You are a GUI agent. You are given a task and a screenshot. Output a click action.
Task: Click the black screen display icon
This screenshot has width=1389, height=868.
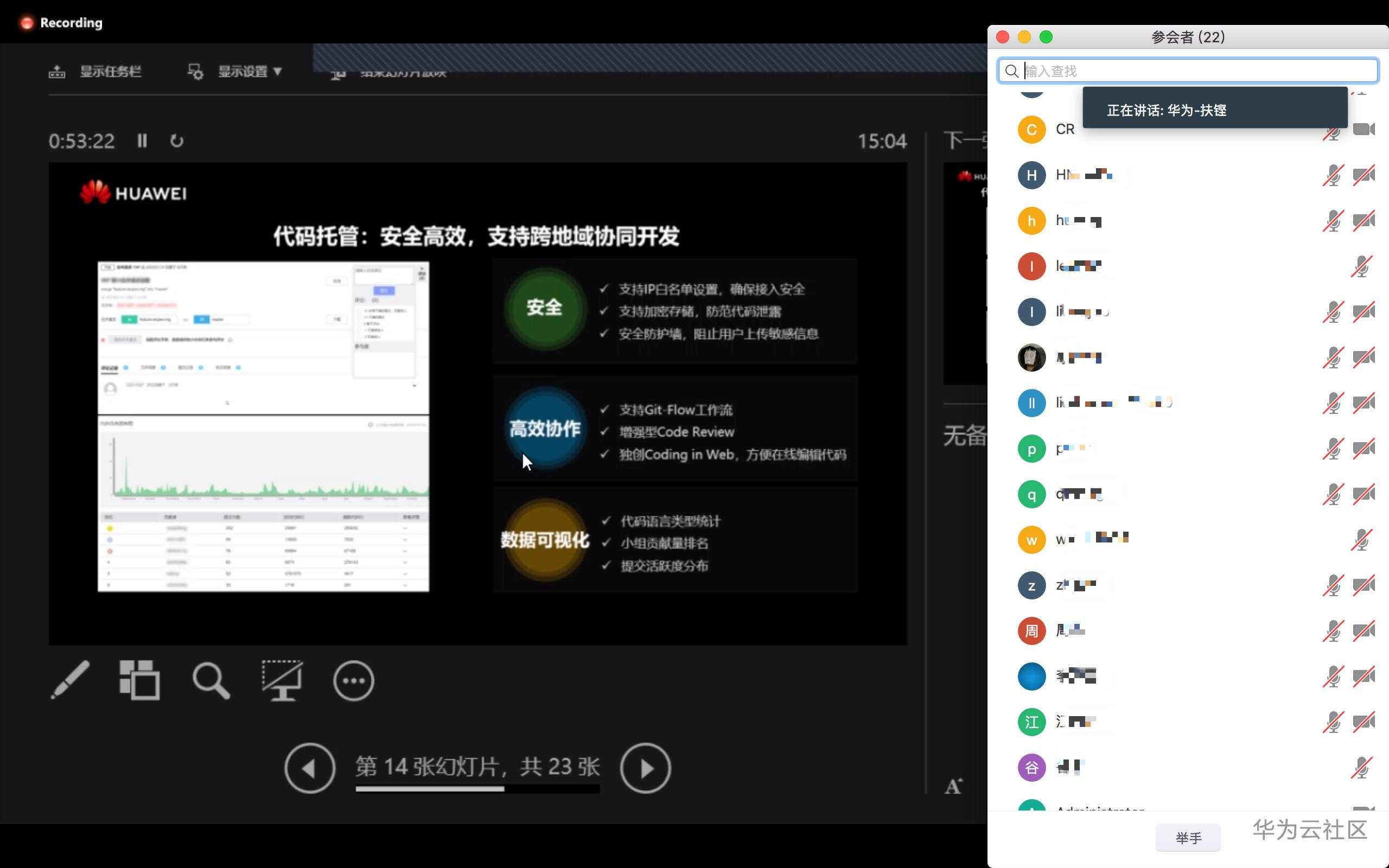(x=282, y=680)
